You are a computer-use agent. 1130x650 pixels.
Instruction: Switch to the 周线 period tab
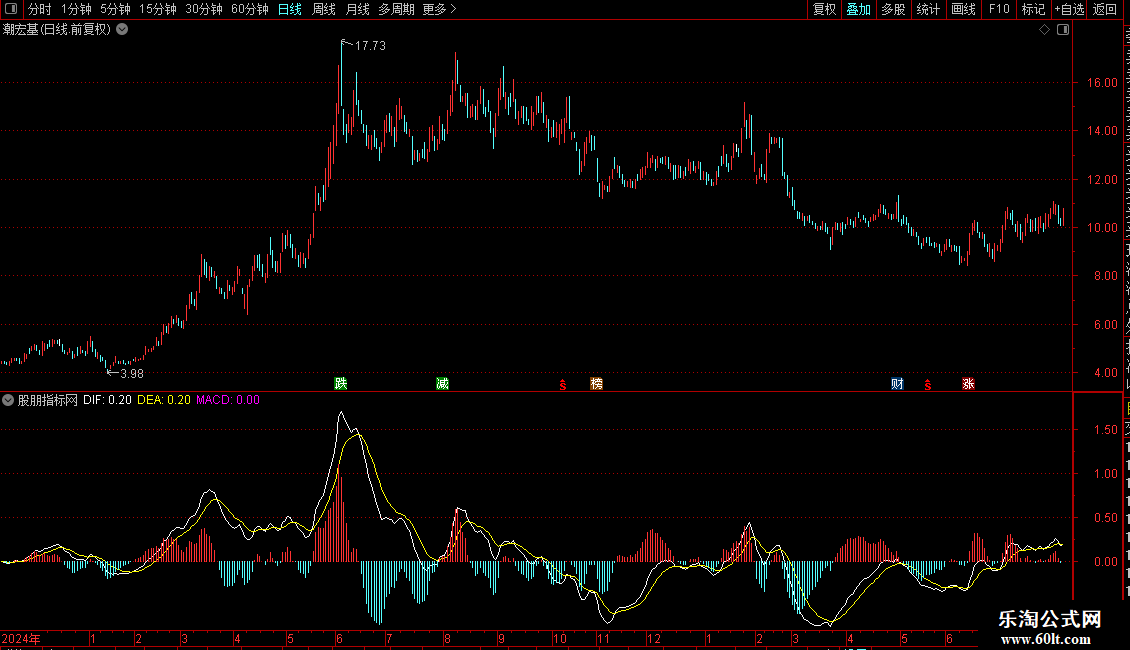(x=324, y=9)
